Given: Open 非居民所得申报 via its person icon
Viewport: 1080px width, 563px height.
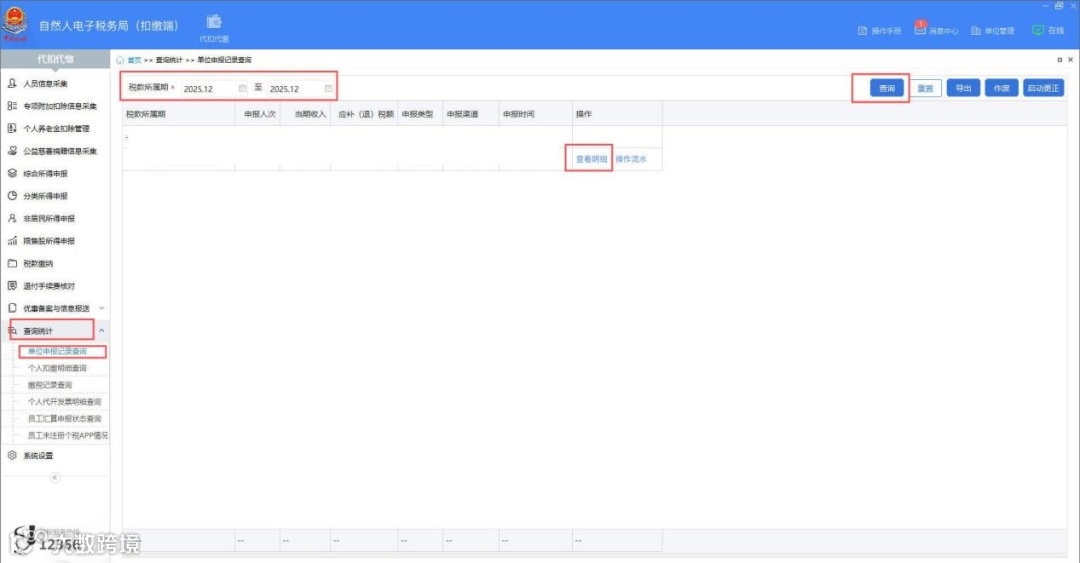Looking at the screenshot, I should pos(12,218).
